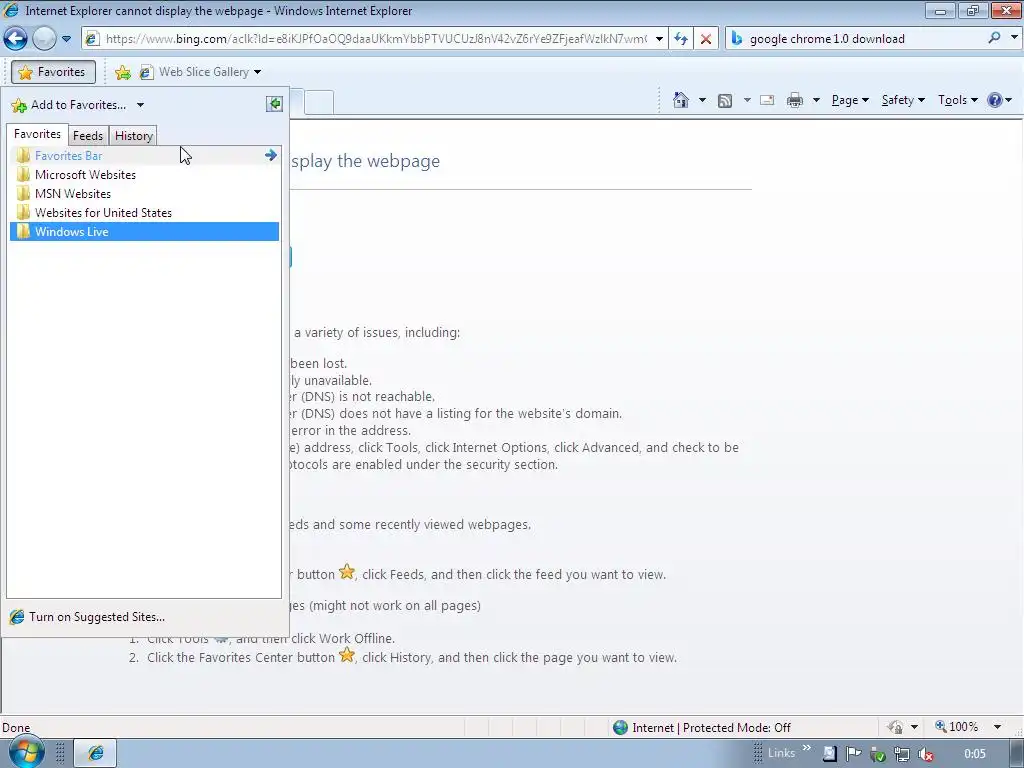This screenshot has height=768, width=1024.
Task: Click Internet Explorer taskbar button
Action: click(95, 753)
